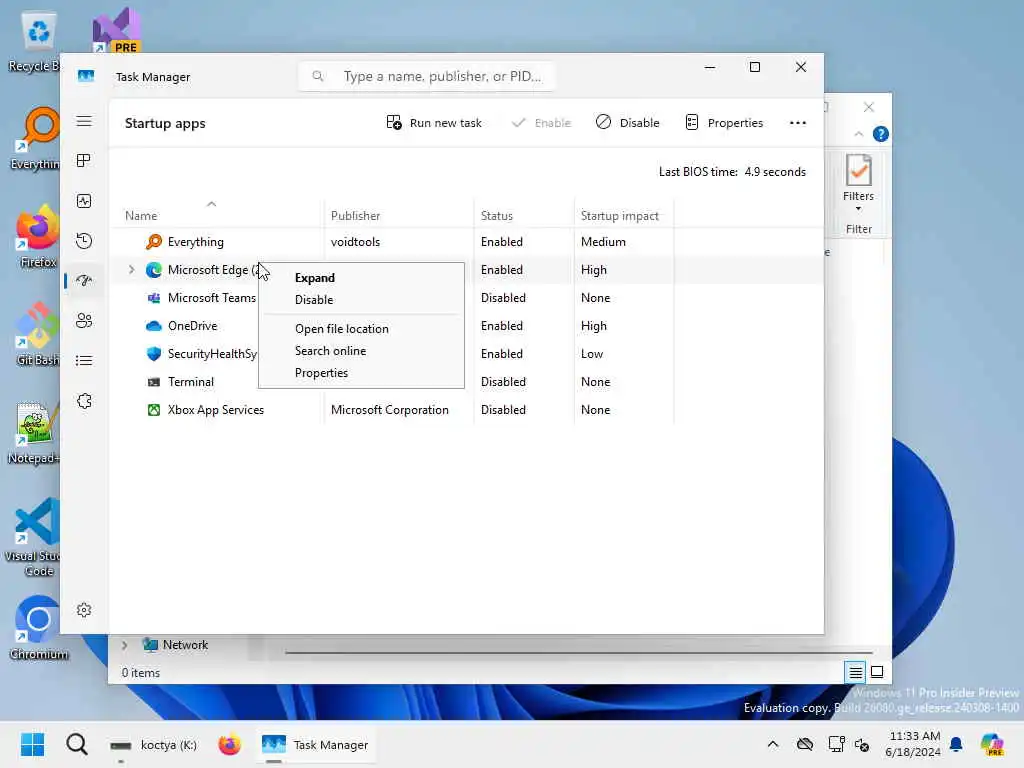Open the Performance page in sidebar
Image resolution: width=1024 pixels, height=768 pixels.
click(84, 201)
